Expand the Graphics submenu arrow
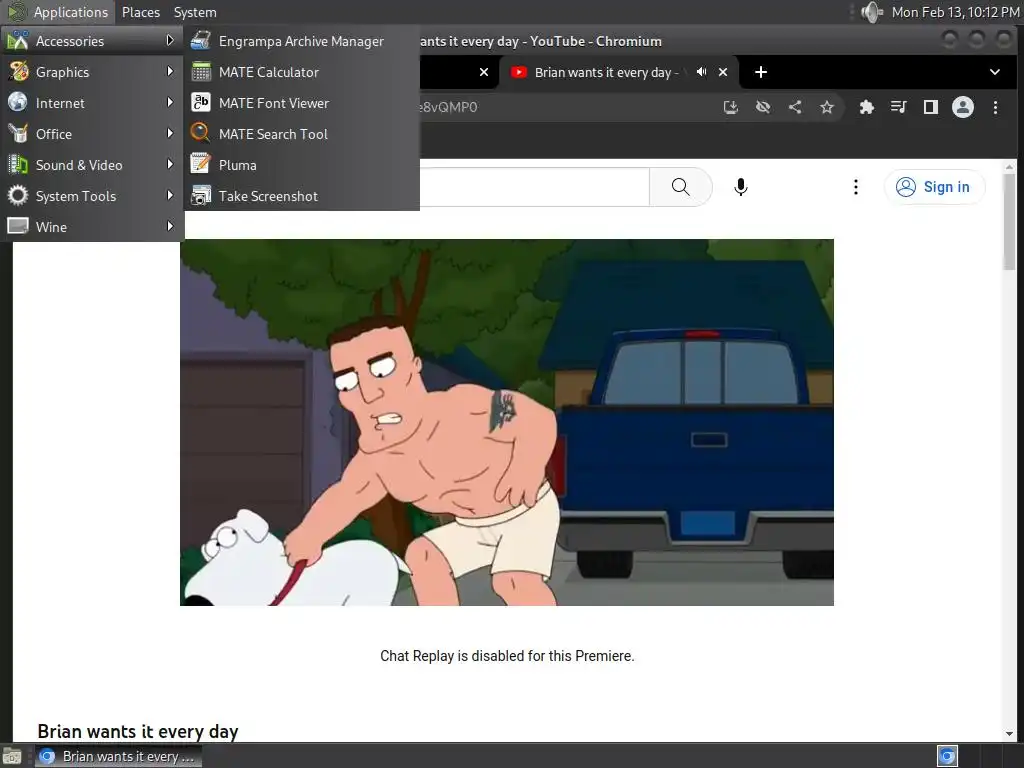 click(x=170, y=71)
